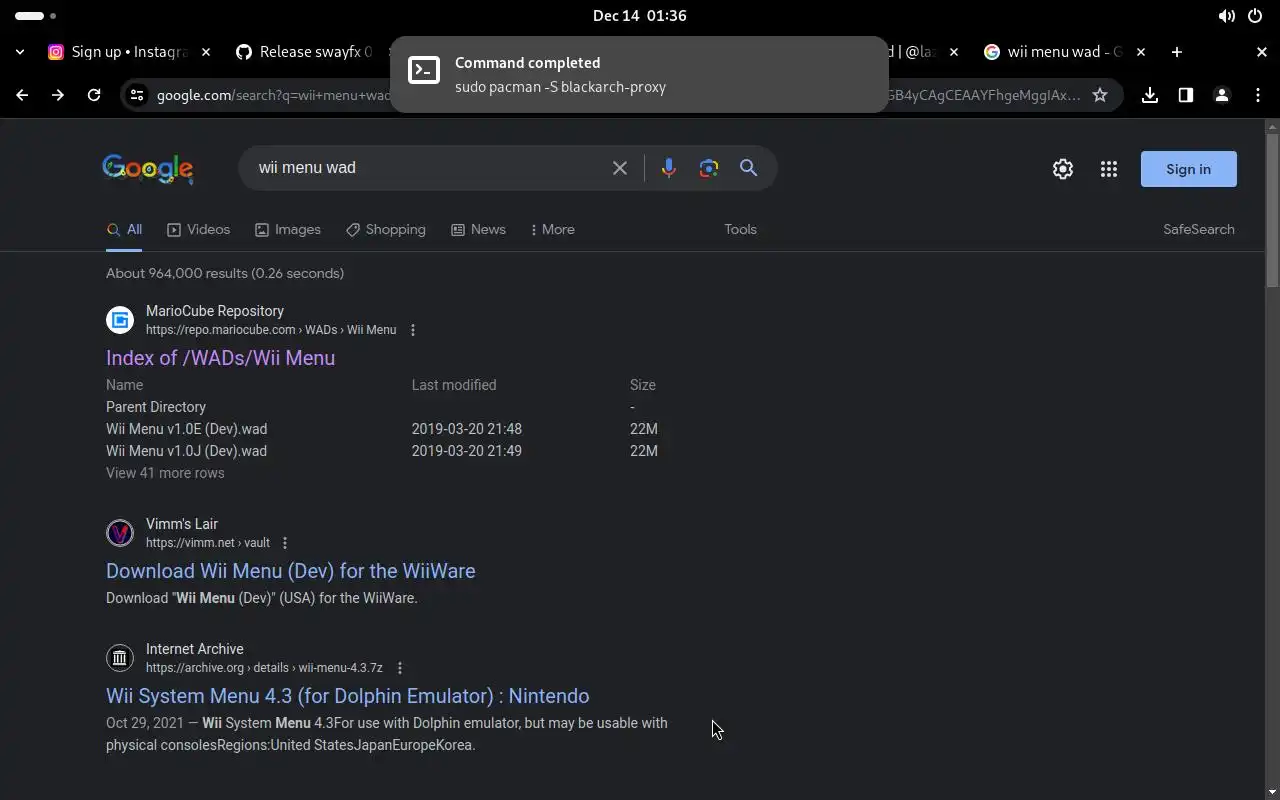The image size is (1280, 800).
Task: Click the Internet Archive favicon
Action: click(120, 658)
